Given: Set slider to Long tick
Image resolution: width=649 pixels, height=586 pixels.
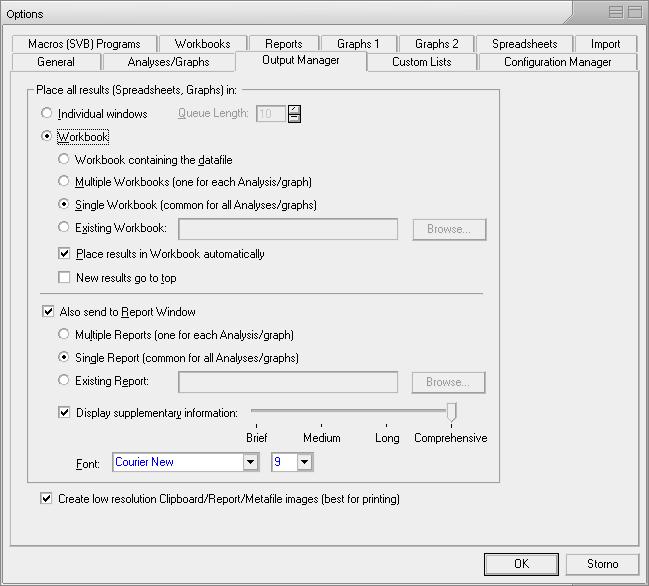Looking at the screenshot, I should (x=387, y=425).
